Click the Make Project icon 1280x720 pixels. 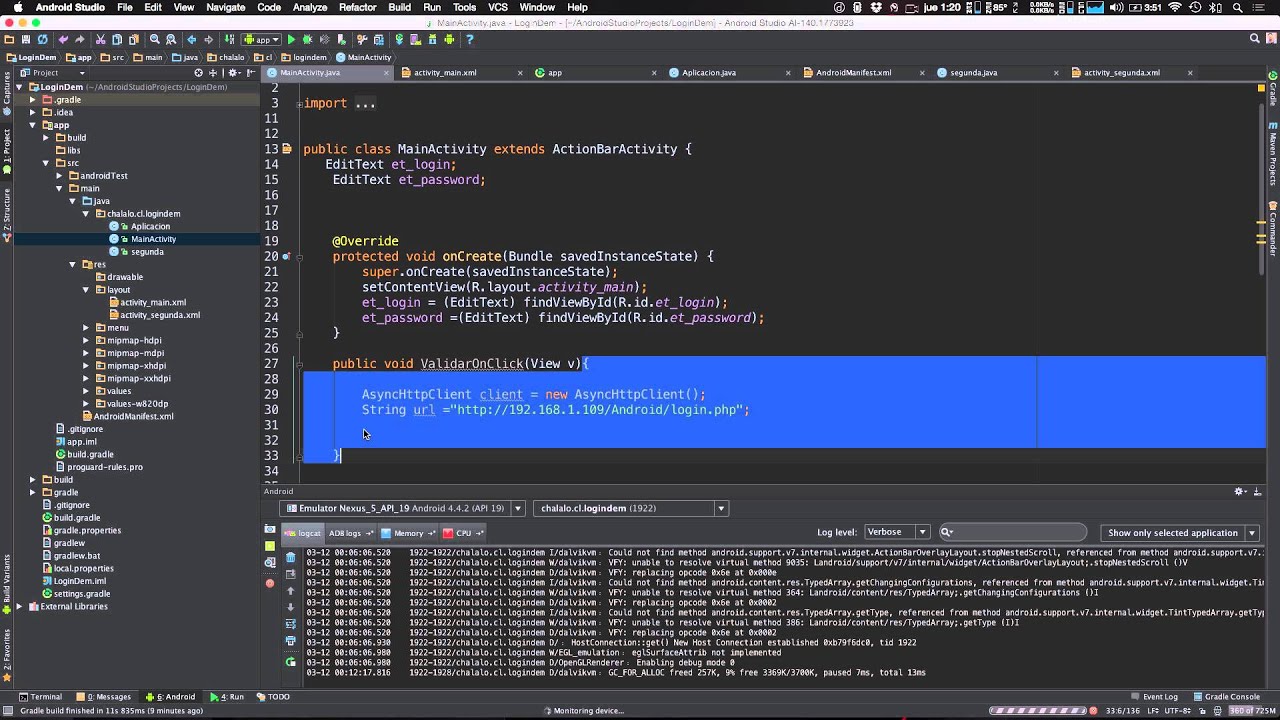coord(229,40)
